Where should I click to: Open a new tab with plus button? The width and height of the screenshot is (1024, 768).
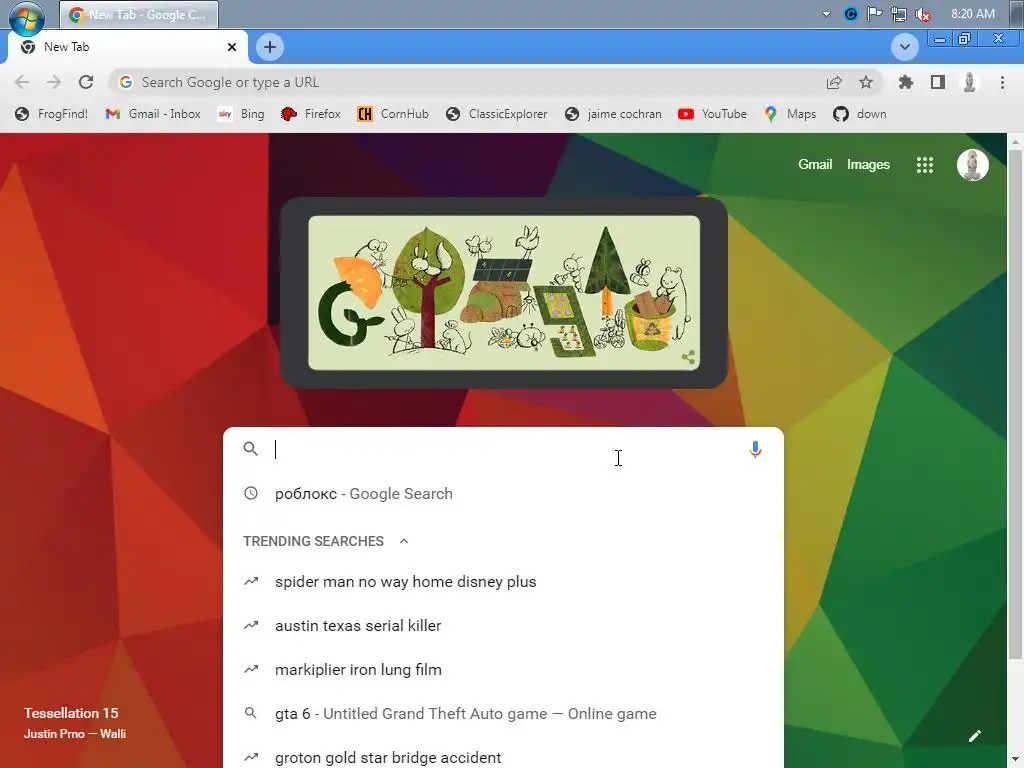tap(270, 47)
